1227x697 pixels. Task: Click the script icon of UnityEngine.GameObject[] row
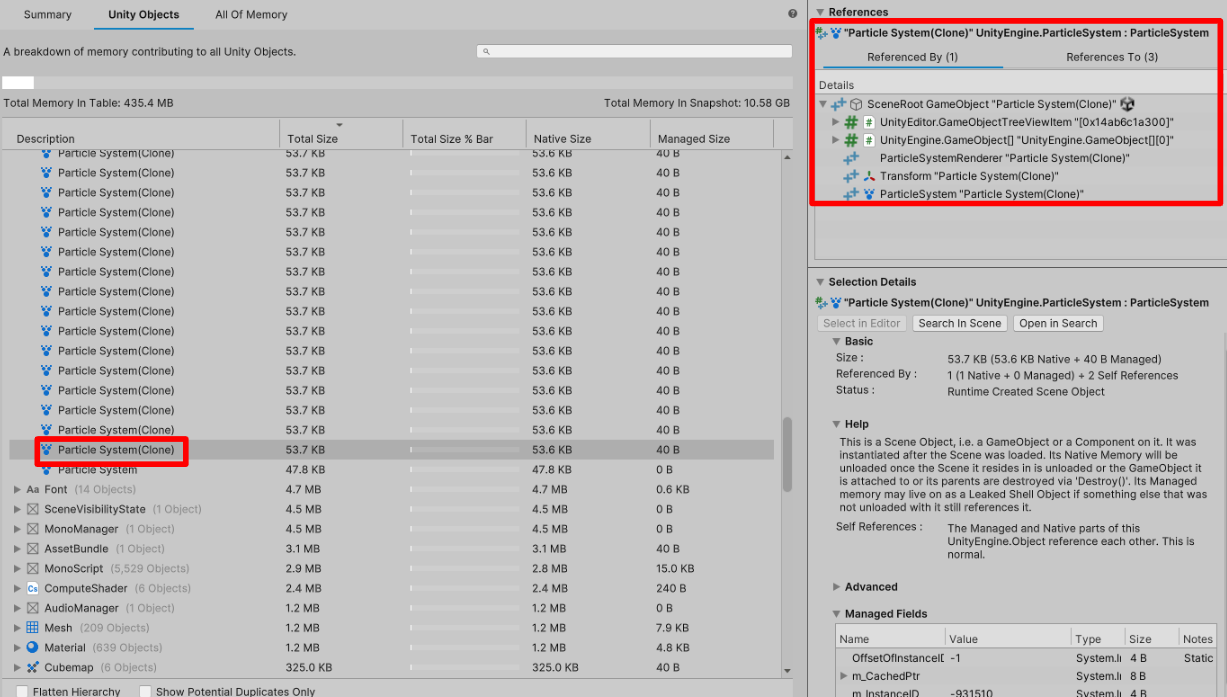pyautogui.click(x=869, y=140)
